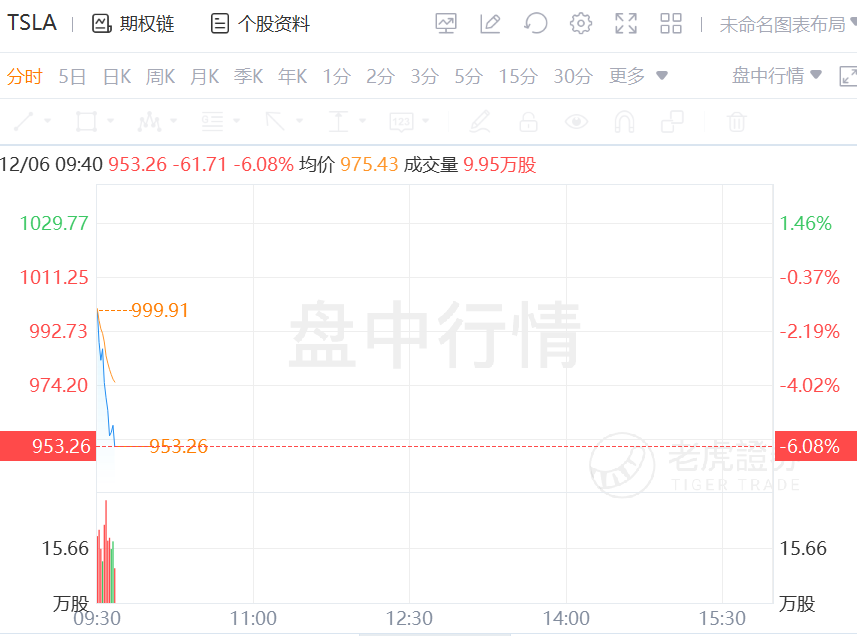Click the TSLA ticker symbol
This screenshot has height=636, width=857.
(x=32, y=23)
